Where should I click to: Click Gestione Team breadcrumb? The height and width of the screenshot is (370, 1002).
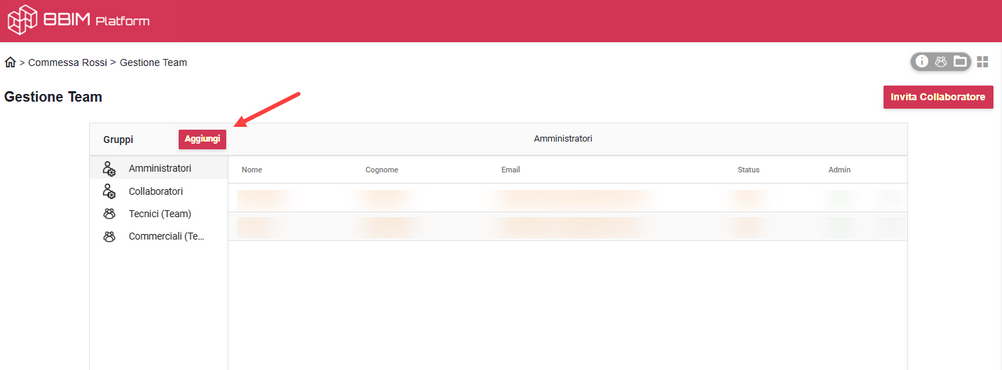(153, 63)
